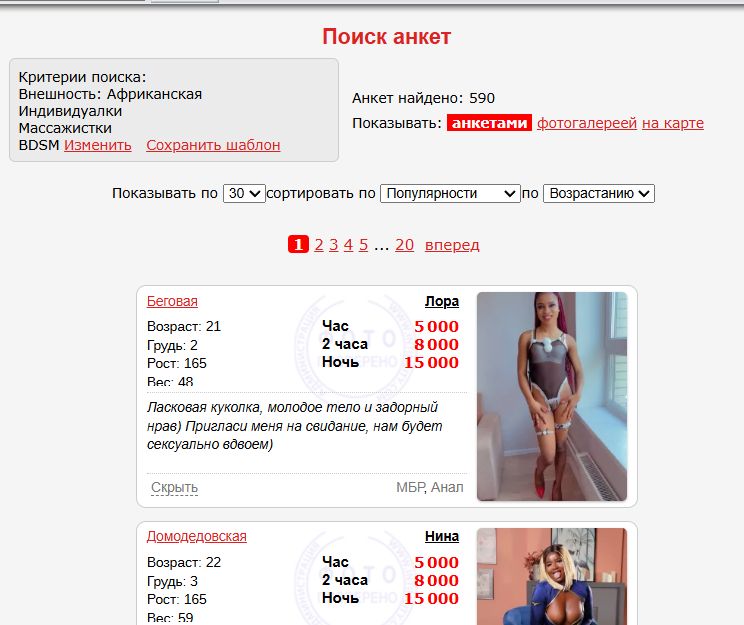
Task: Click the 5000 hourly price in Лора card
Action: click(x=437, y=326)
